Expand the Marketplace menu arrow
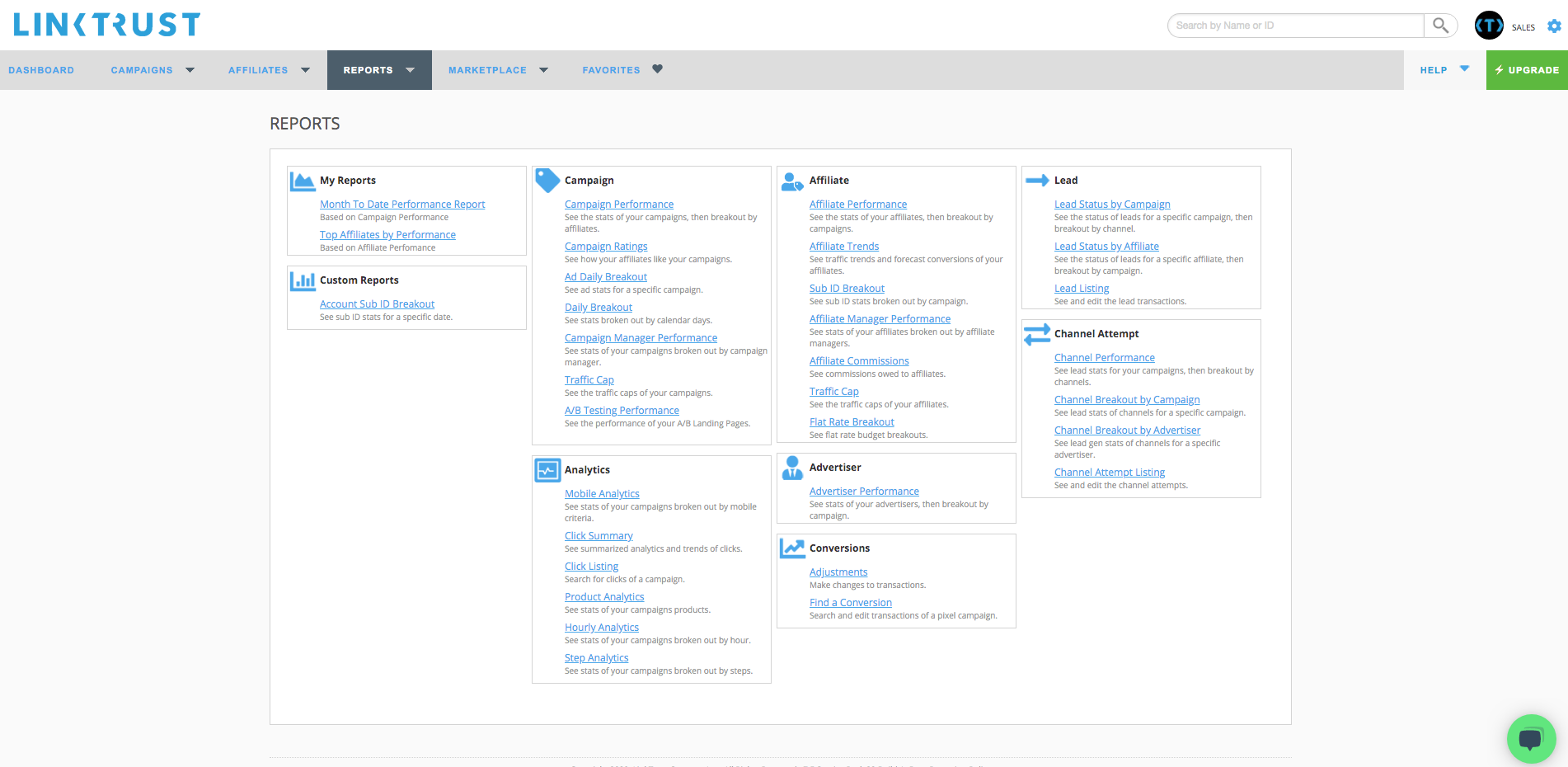 coord(544,70)
